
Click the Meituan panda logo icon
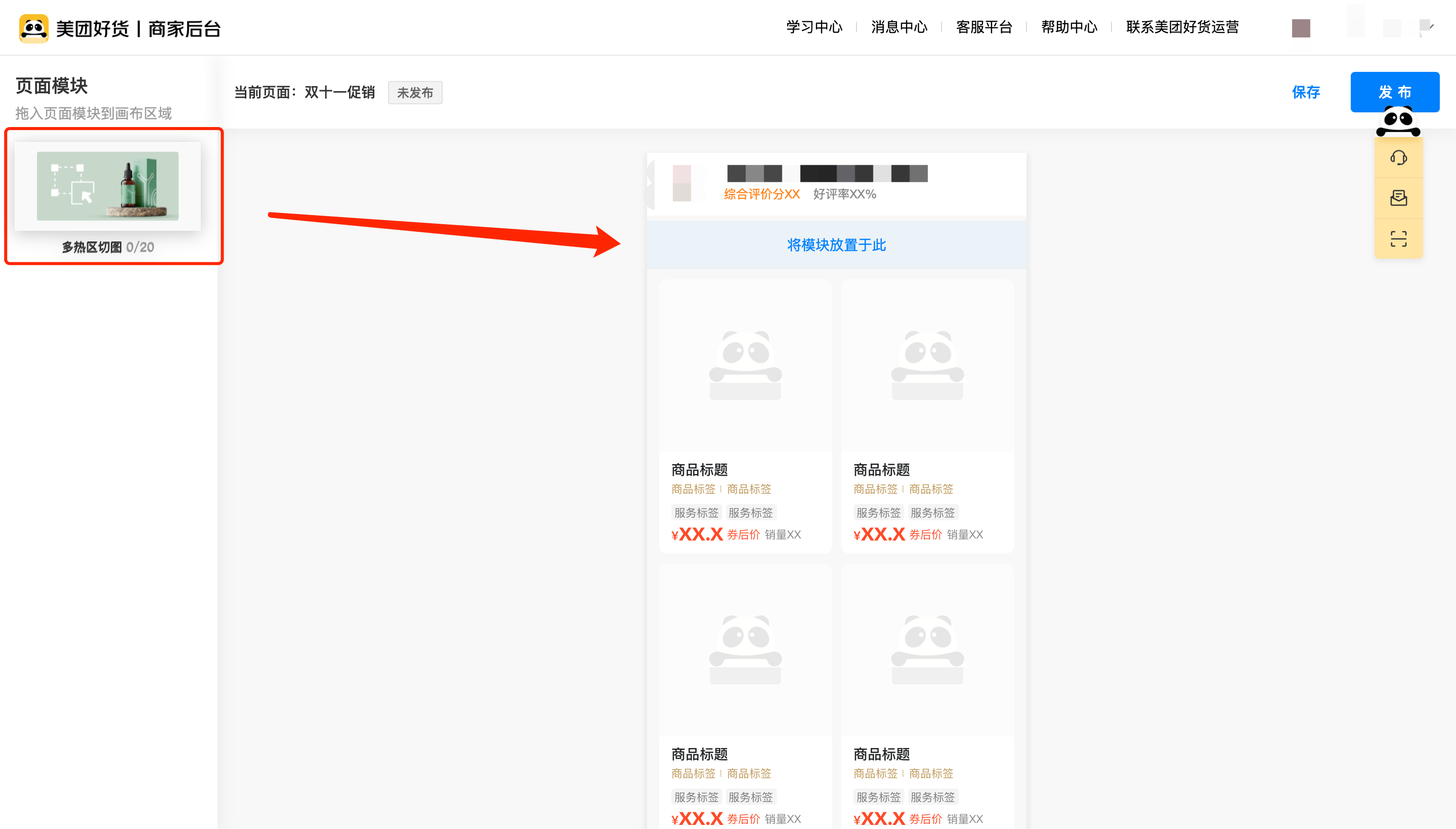[33, 28]
